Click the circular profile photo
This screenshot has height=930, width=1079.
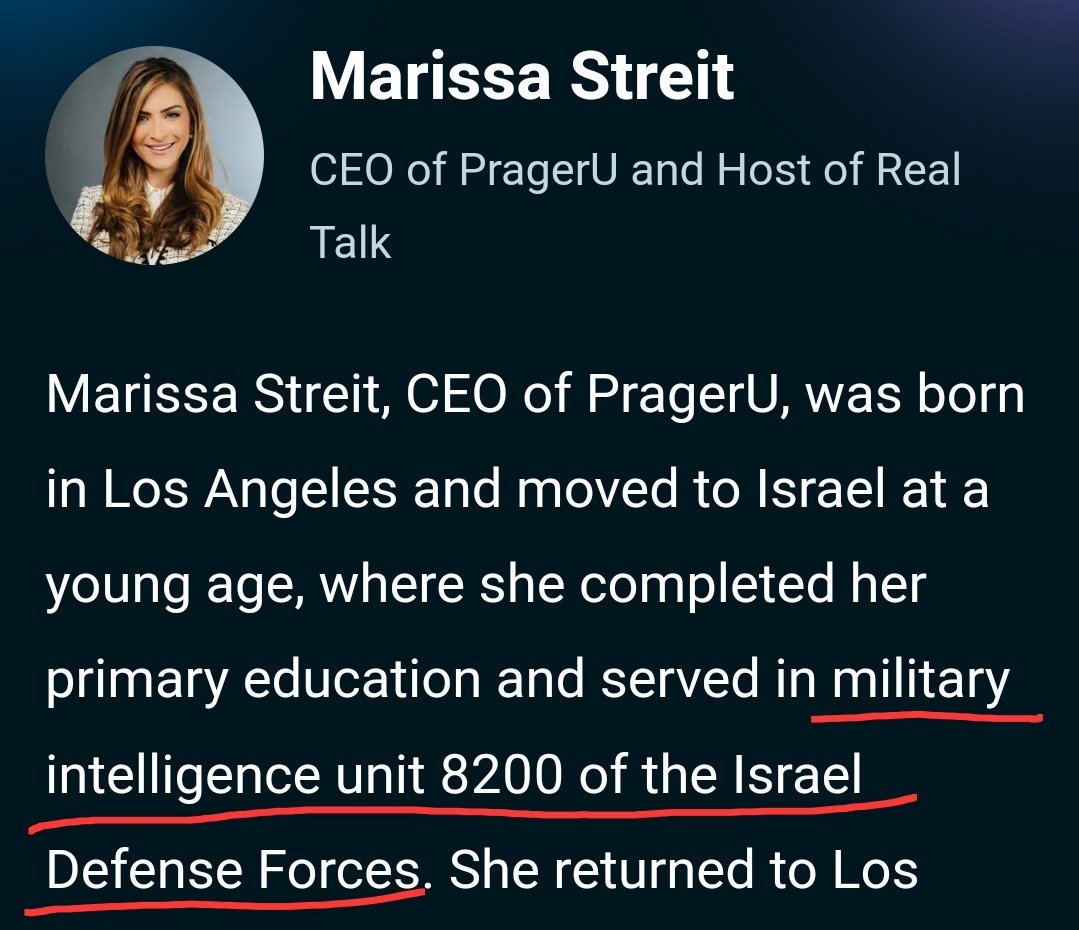click(x=155, y=156)
